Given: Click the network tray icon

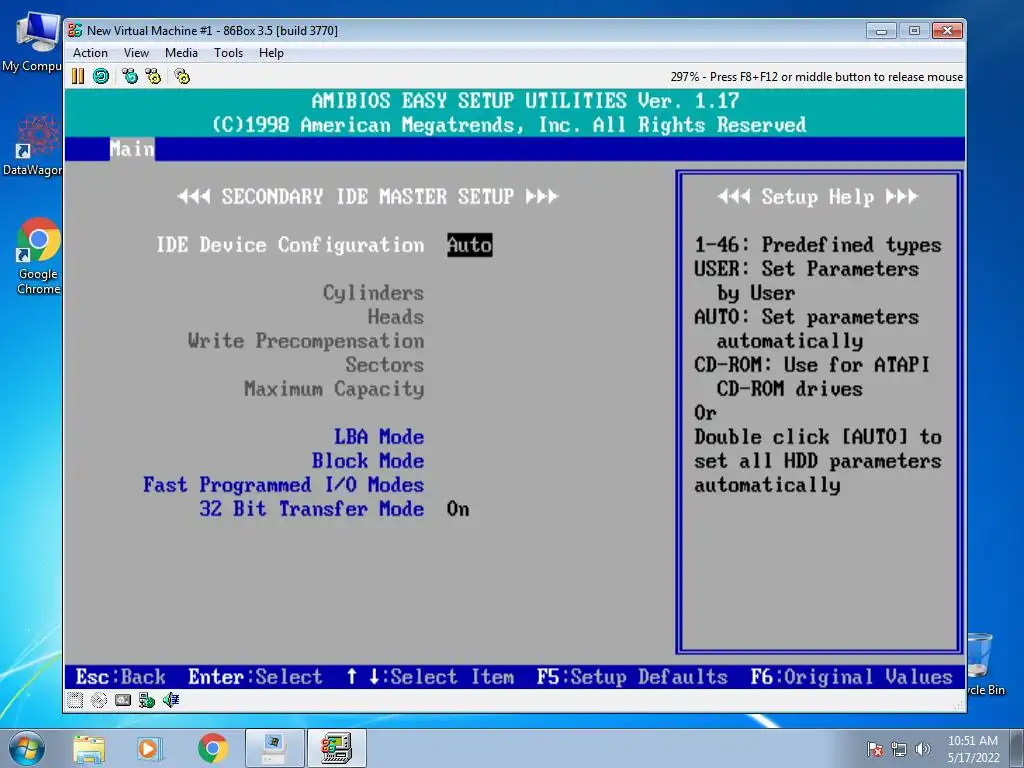Looking at the screenshot, I should 899,749.
